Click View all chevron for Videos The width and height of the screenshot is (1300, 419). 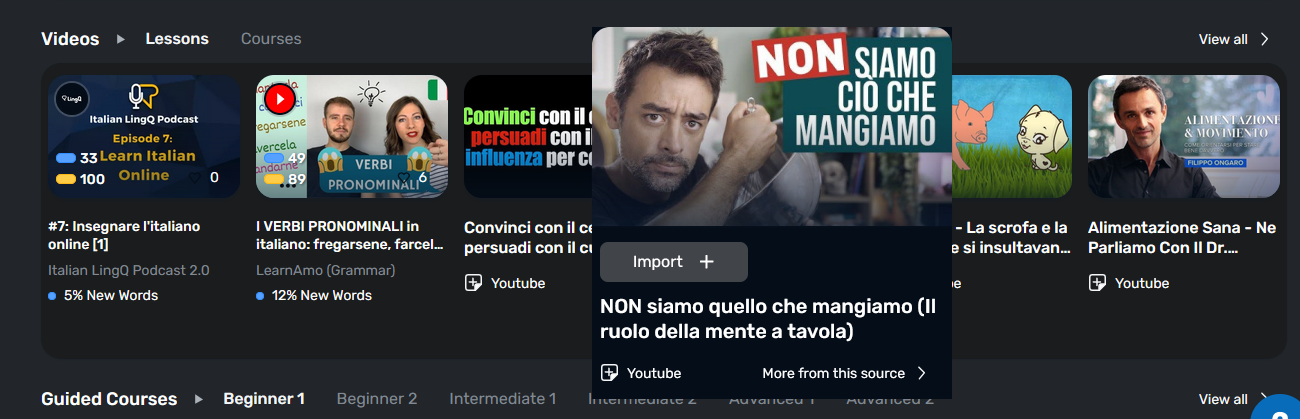tap(1264, 39)
